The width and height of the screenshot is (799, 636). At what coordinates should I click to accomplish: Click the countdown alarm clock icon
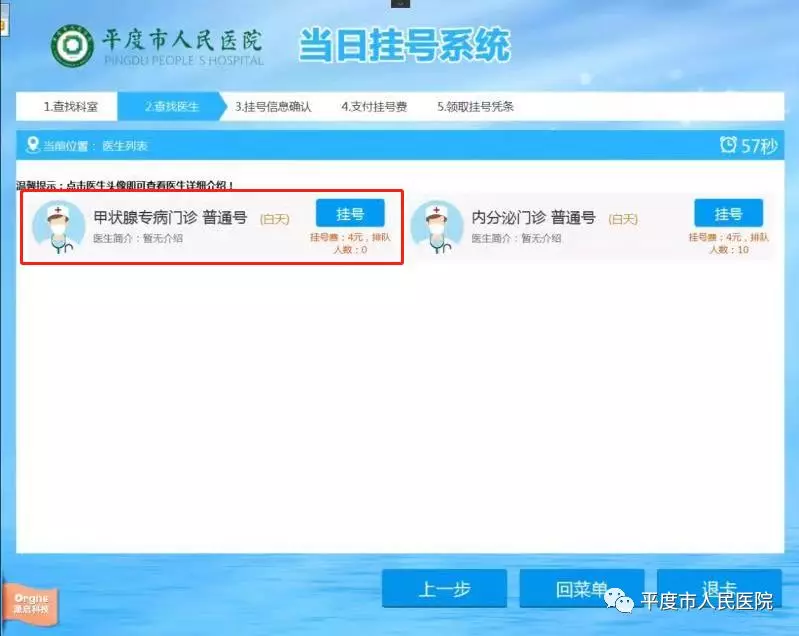pyautogui.click(x=728, y=146)
